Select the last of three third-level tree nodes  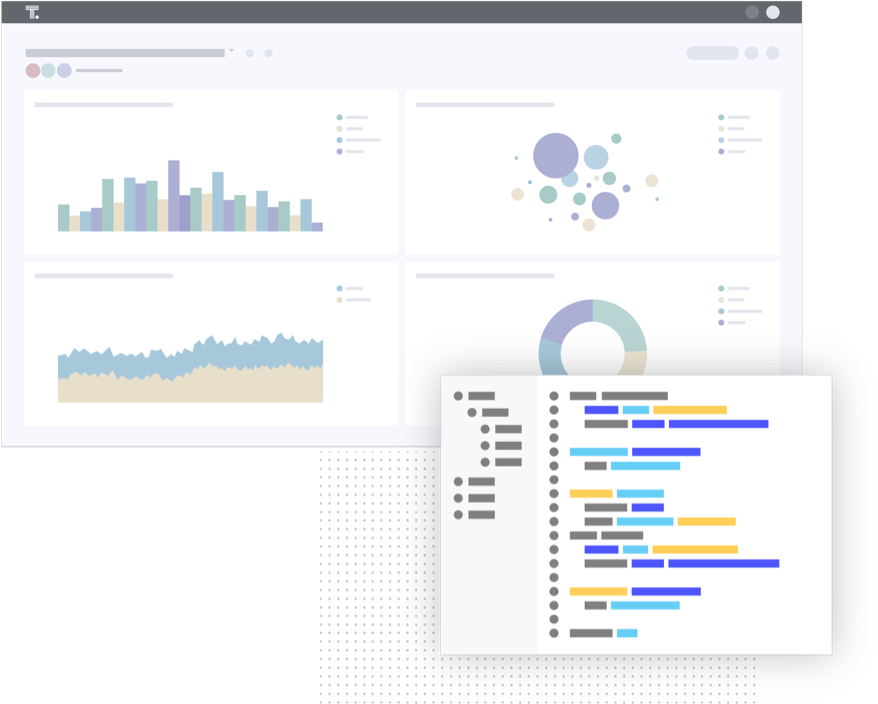coord(501,462)
